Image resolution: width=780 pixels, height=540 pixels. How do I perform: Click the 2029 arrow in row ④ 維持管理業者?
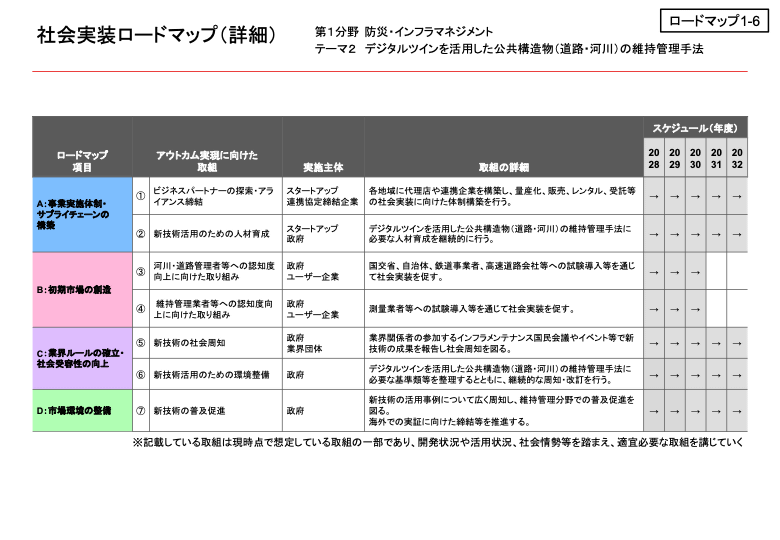coord(674,309)
